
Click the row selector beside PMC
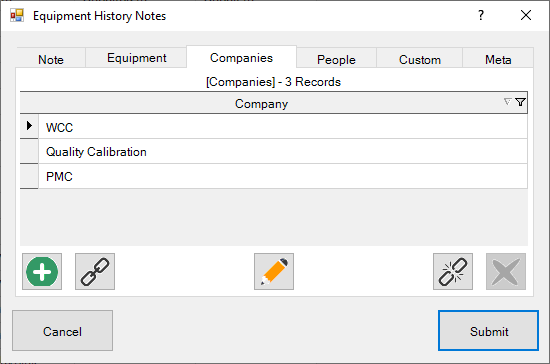pyautogui.click(x=29, y=176)
